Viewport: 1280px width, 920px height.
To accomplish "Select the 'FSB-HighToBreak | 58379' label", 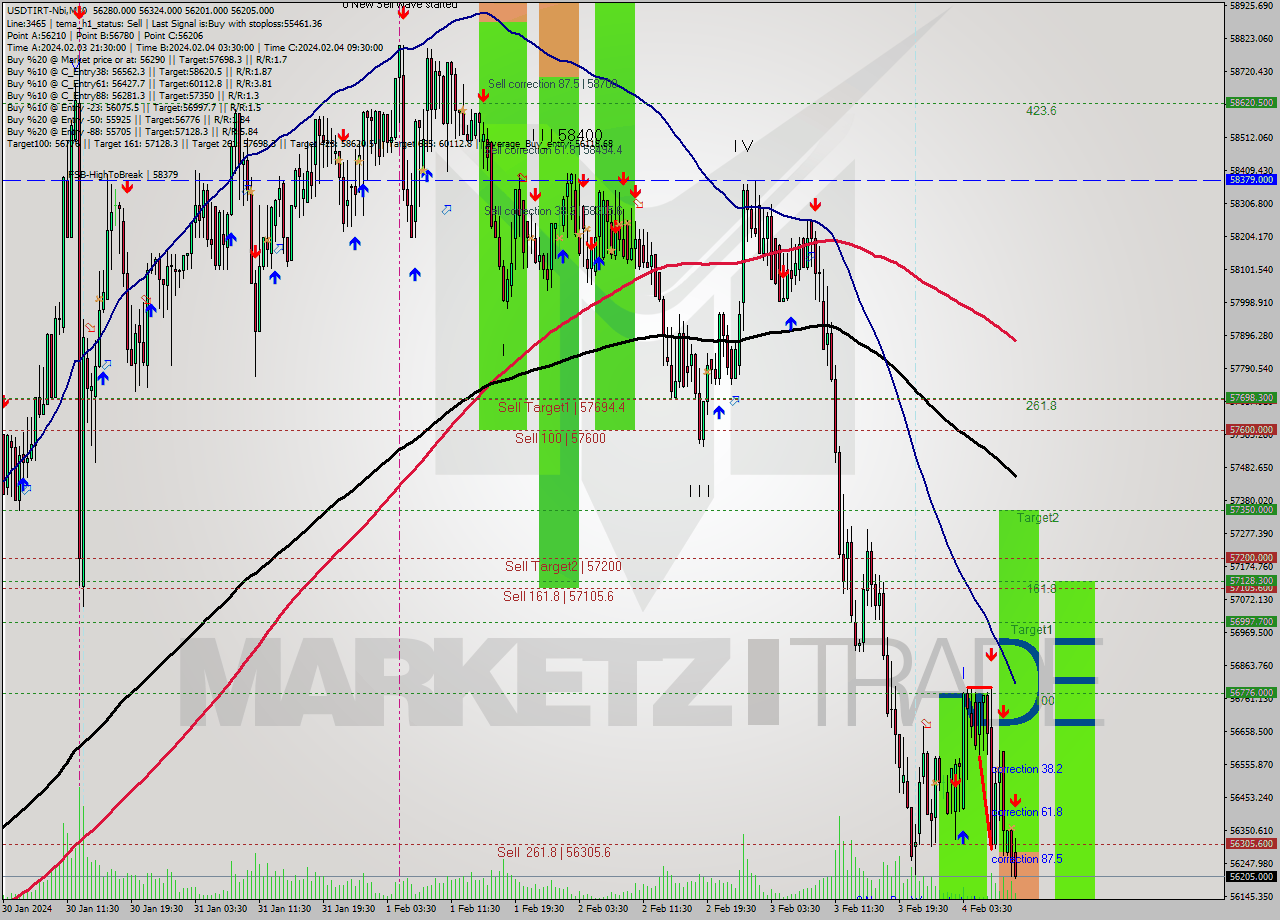I will click(123, 174).
